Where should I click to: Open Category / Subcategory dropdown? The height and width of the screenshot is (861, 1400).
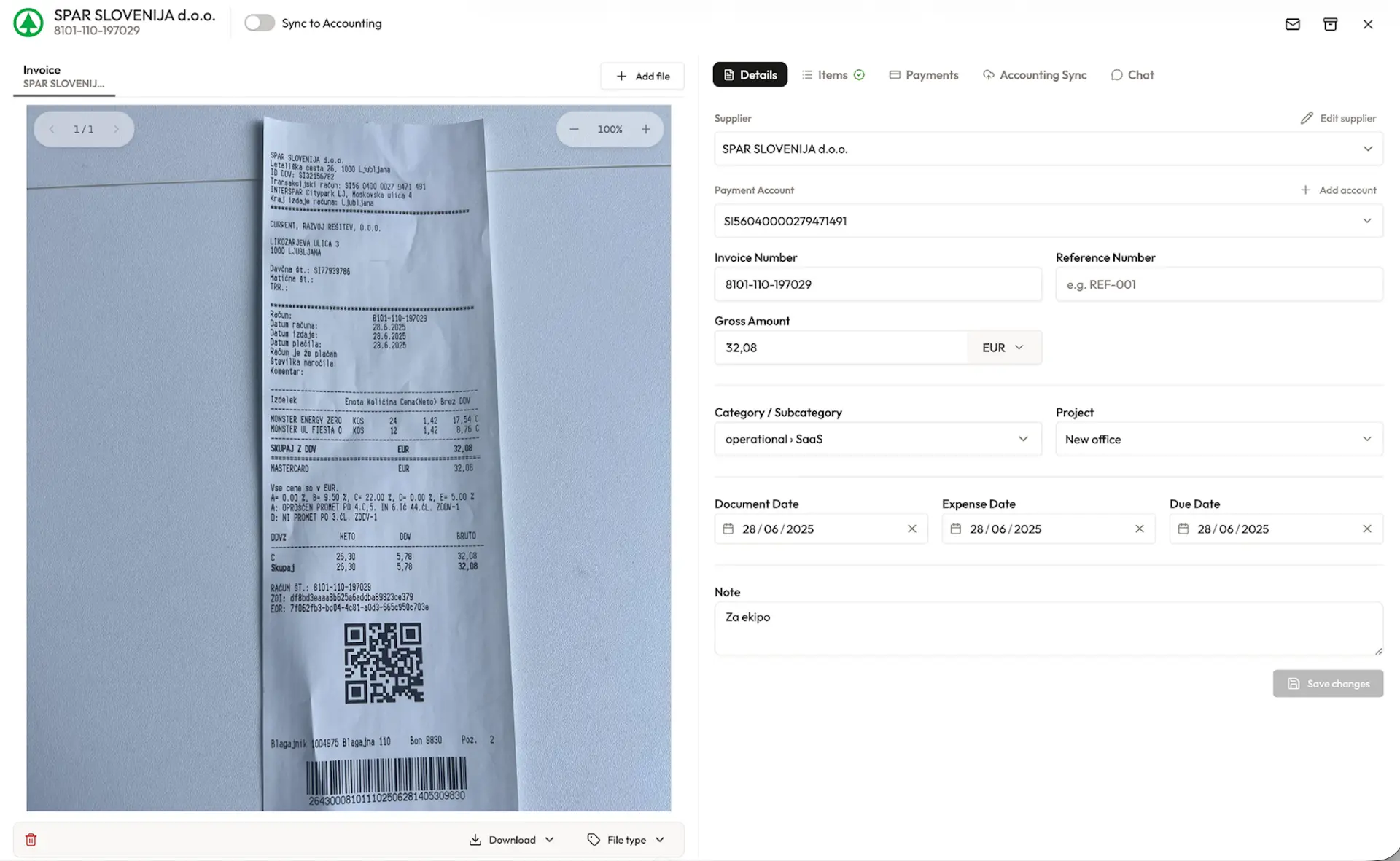coord(878,439)
